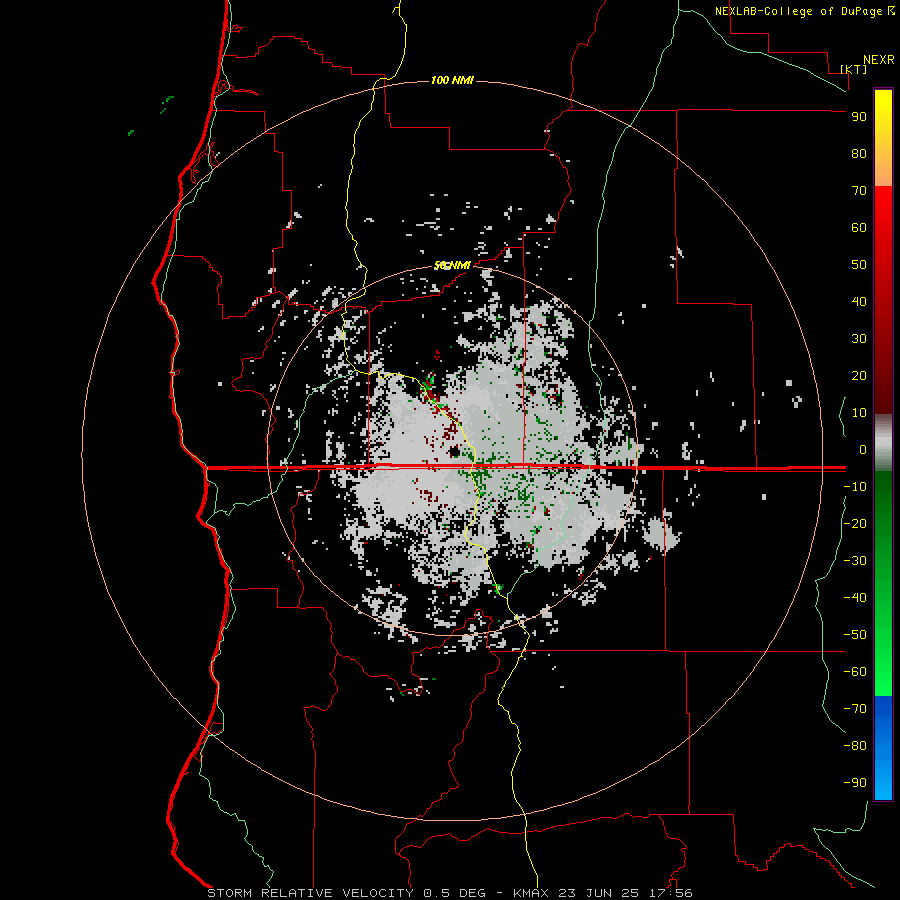Click the NEXLAB-College of DuPage title text
Screen dimensions: 900x900
coord(798,11)
